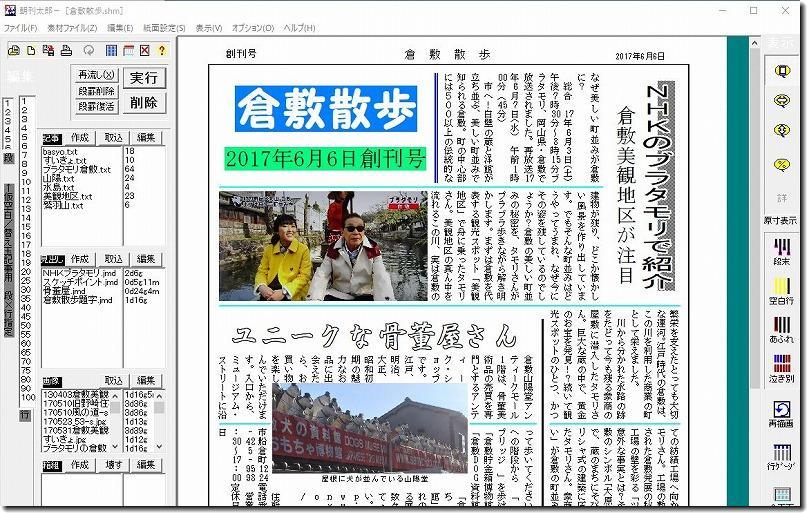The width and height of the screenshot is (807, 513).
Task: Click 編集 in the 画像 images section
Action: [x=146, y=381]
